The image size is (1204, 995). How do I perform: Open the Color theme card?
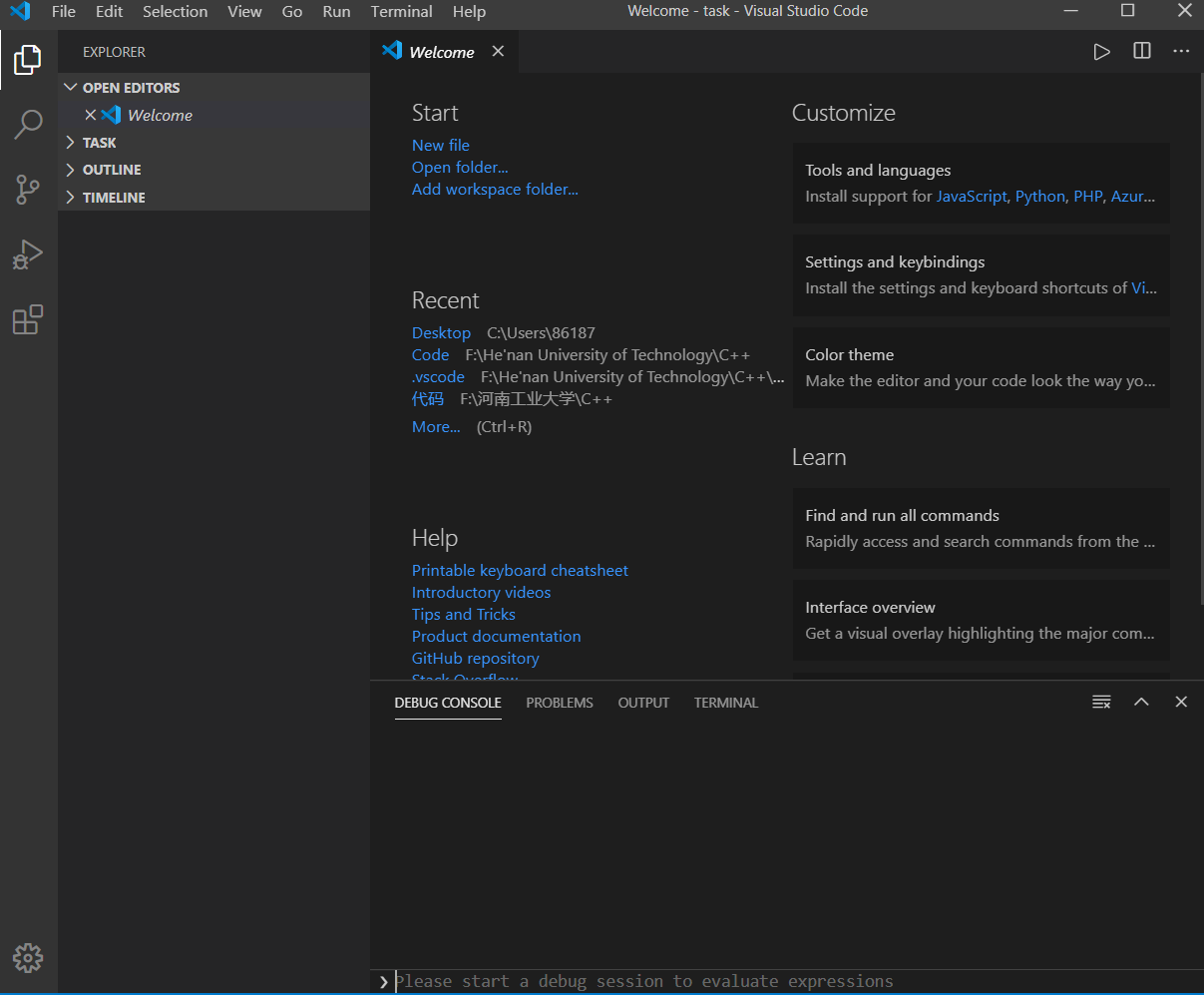pos(982,367)
